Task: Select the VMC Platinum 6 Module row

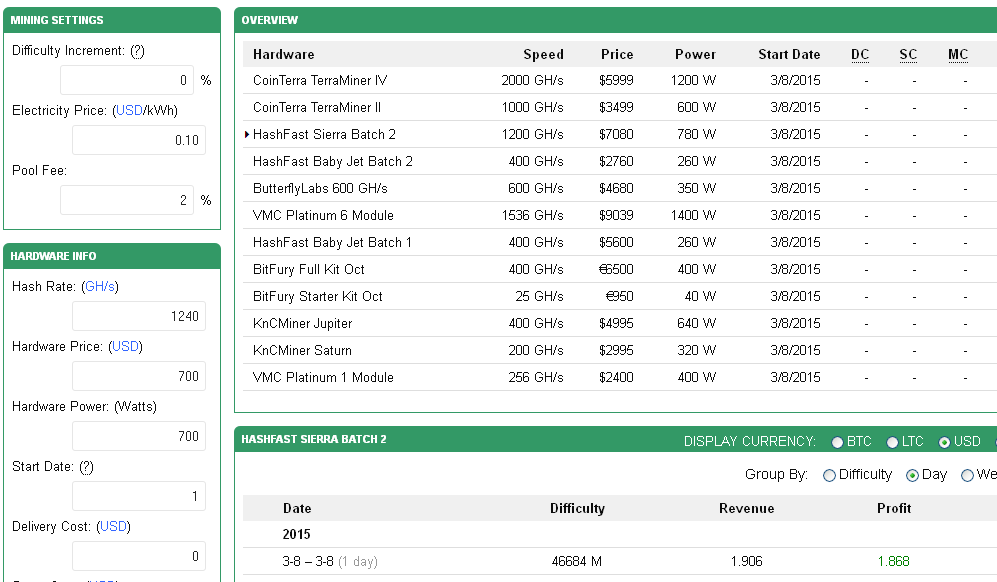Action: click(x=620, y=216)
